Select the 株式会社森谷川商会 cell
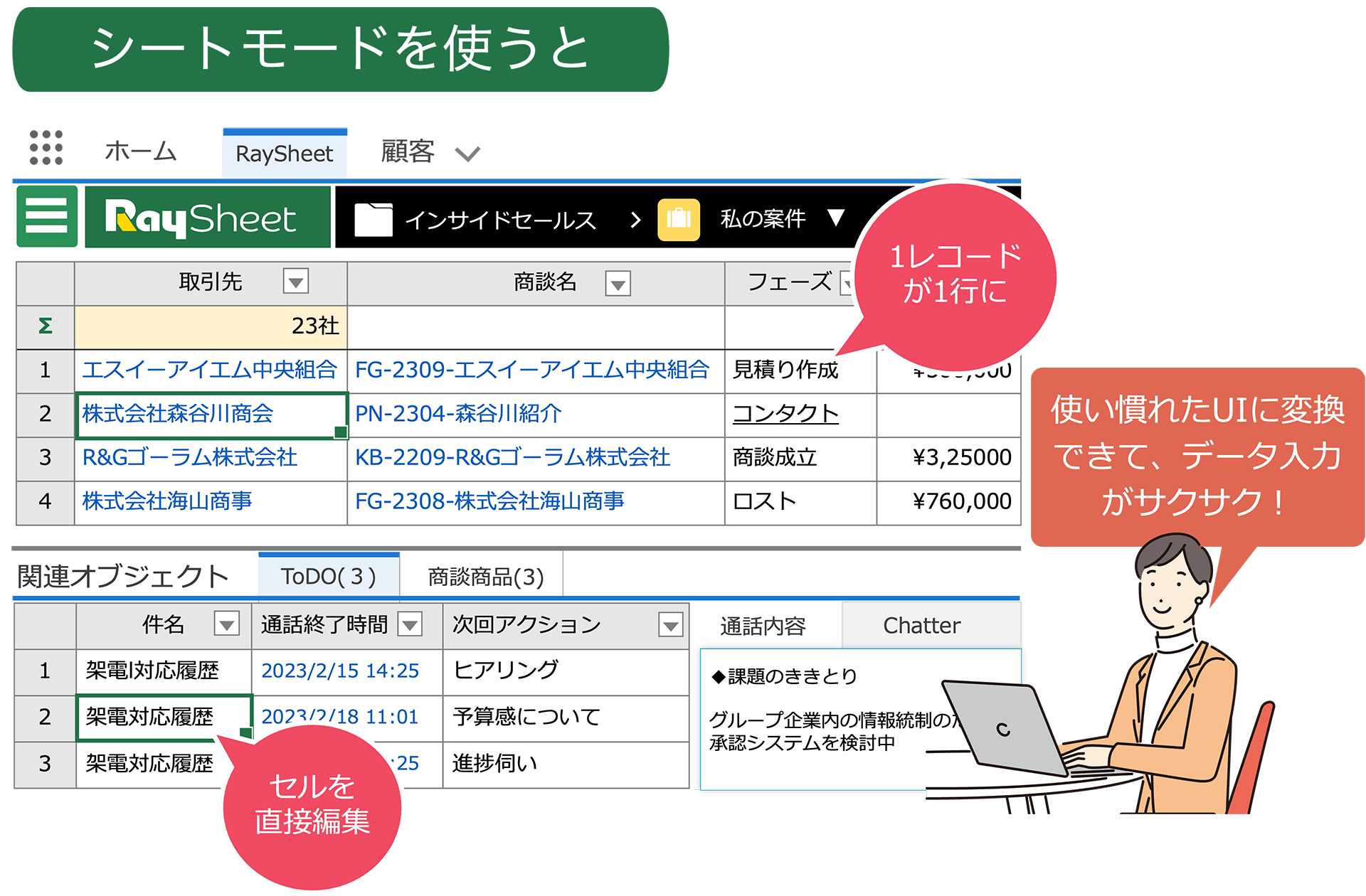1366x896 pixels. [211, 415]
